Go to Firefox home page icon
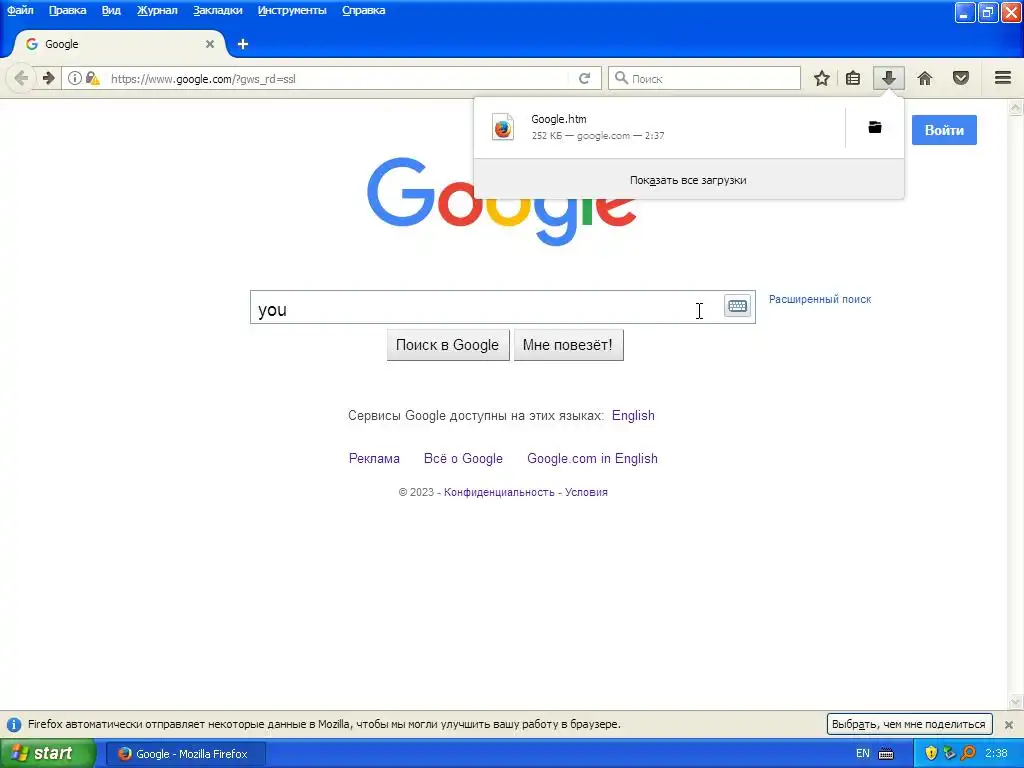 [925, 78]
